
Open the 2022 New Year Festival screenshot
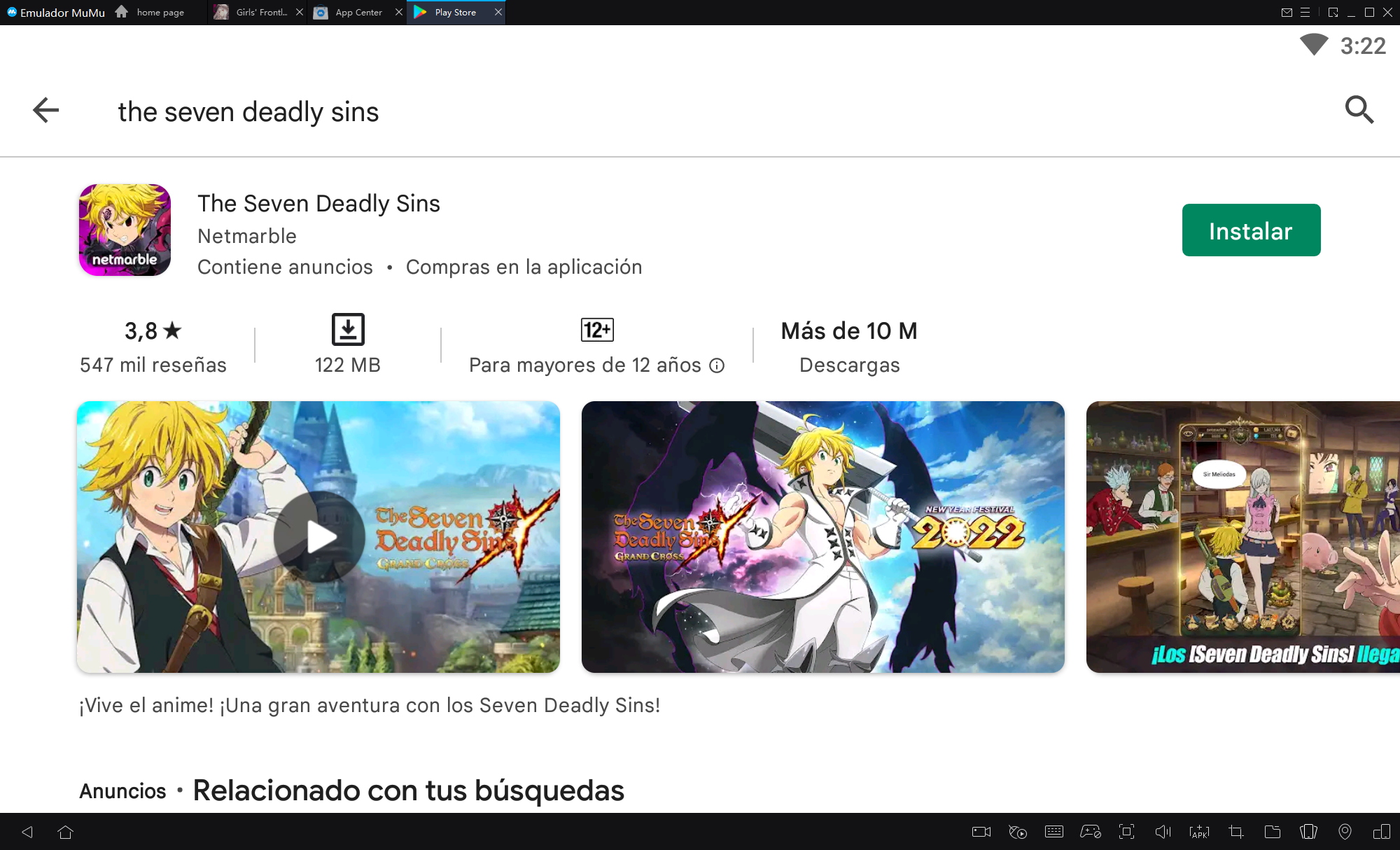tap(822, 536)
